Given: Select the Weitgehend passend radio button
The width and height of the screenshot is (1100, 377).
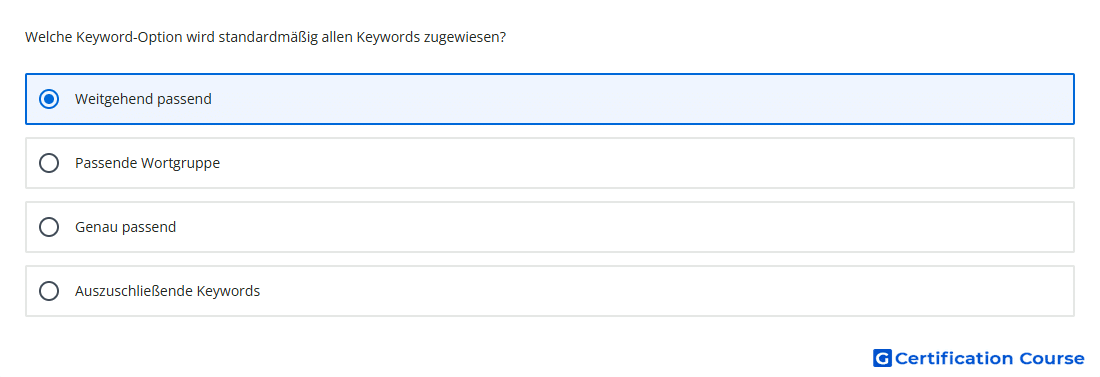Looking at the screenshot, I should 49,99.
